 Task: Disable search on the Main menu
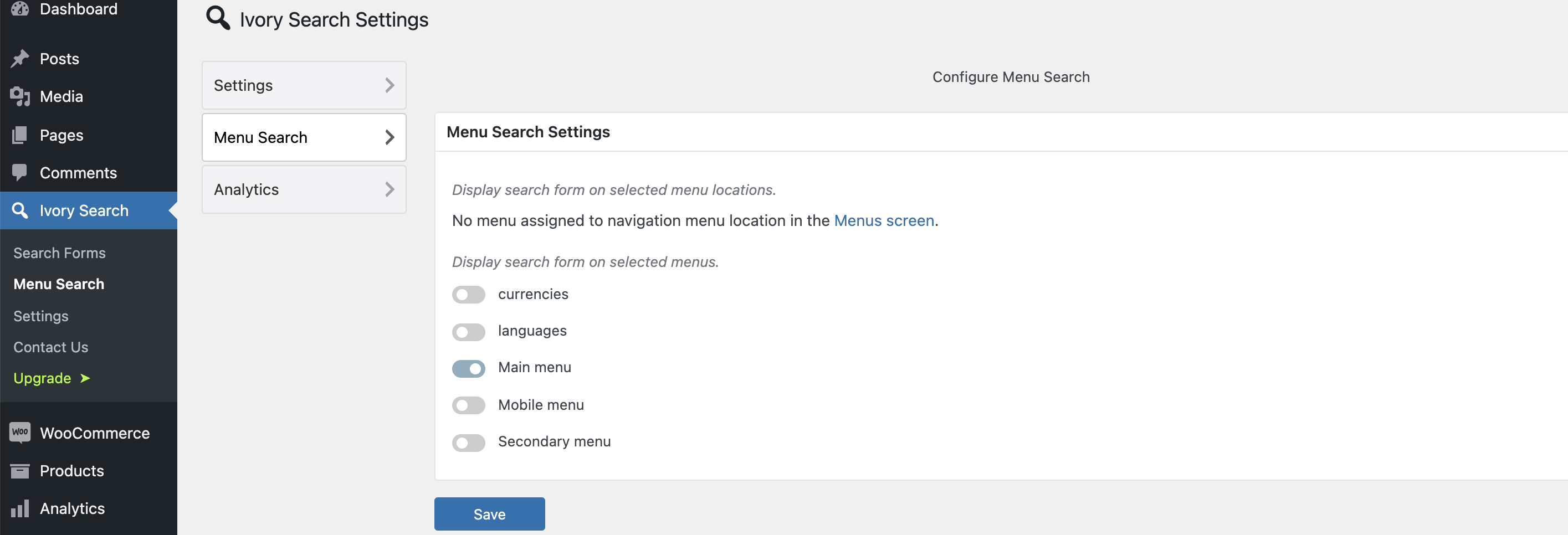[x=469, y=368]
